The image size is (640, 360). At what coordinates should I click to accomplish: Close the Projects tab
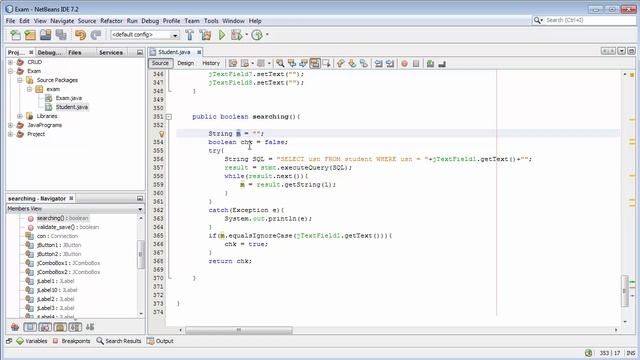click(31, 52)
